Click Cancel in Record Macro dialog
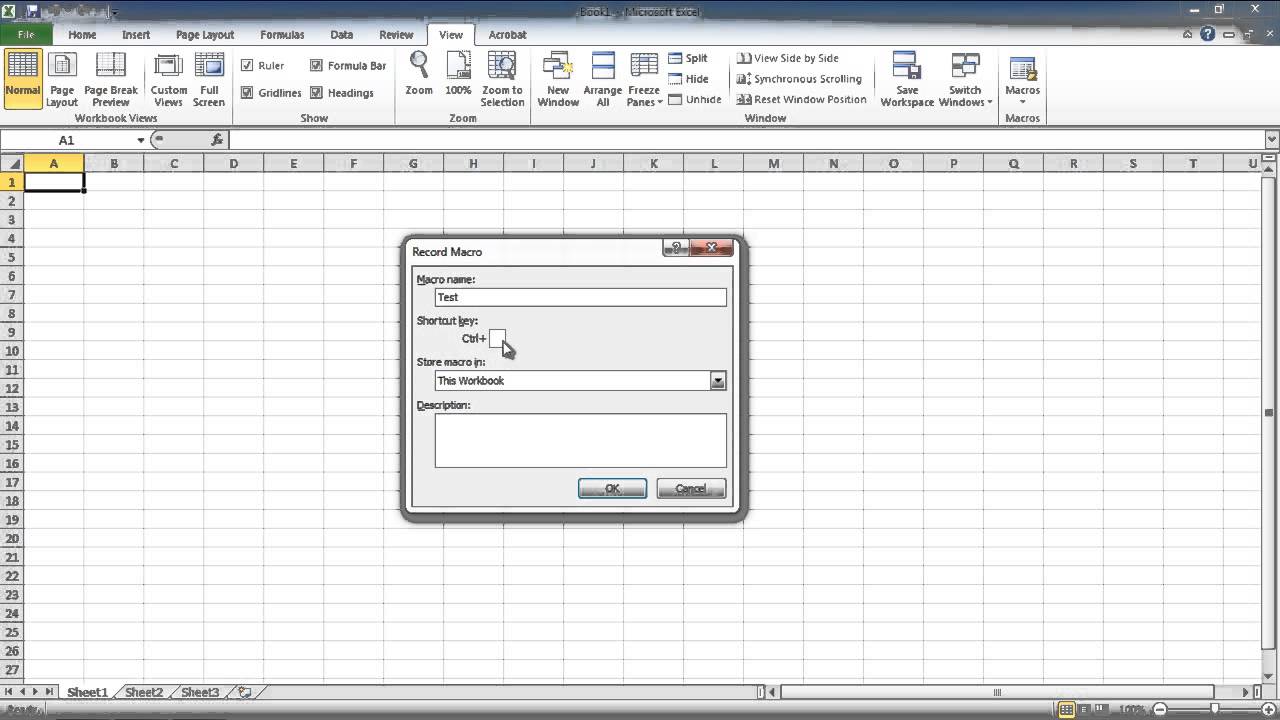Viewport: 1280px width, 720px height. [691, 489]
